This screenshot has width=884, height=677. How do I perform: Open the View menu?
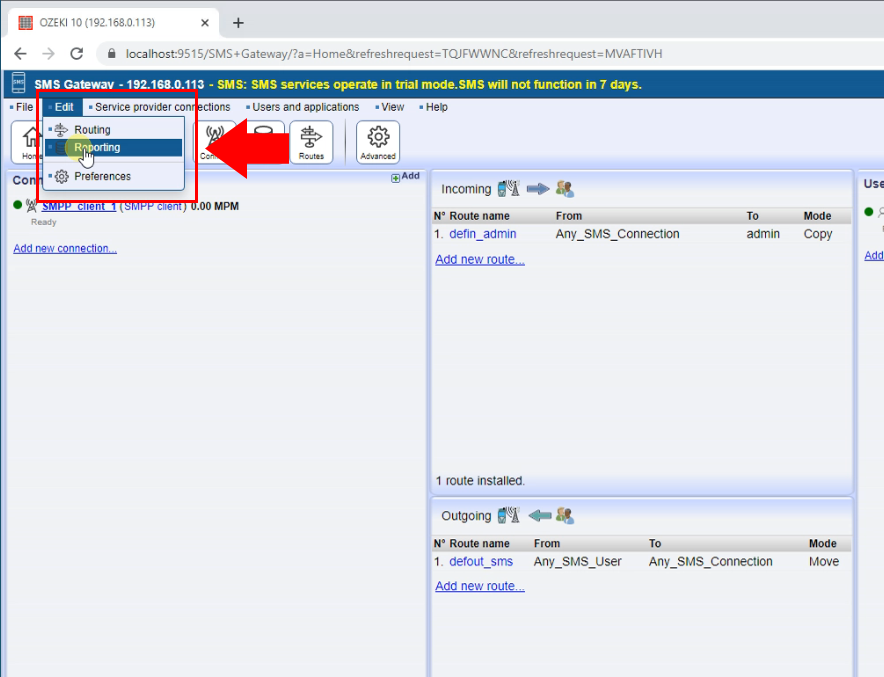(x=390, y=107)
